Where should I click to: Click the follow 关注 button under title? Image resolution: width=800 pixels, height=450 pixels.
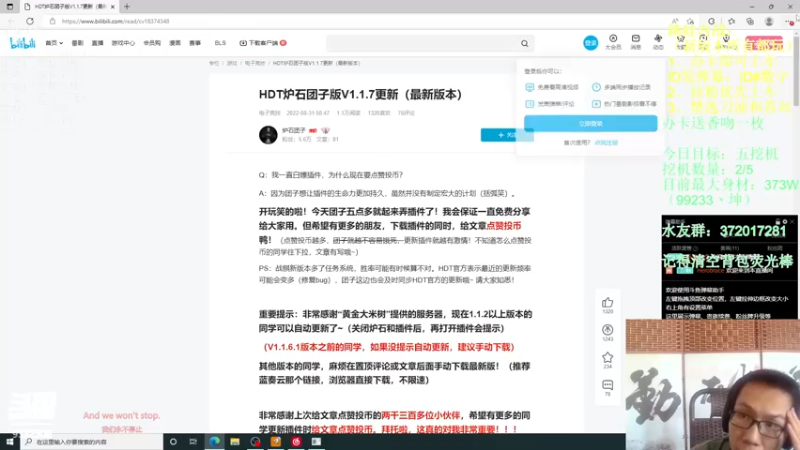[507, 135]
